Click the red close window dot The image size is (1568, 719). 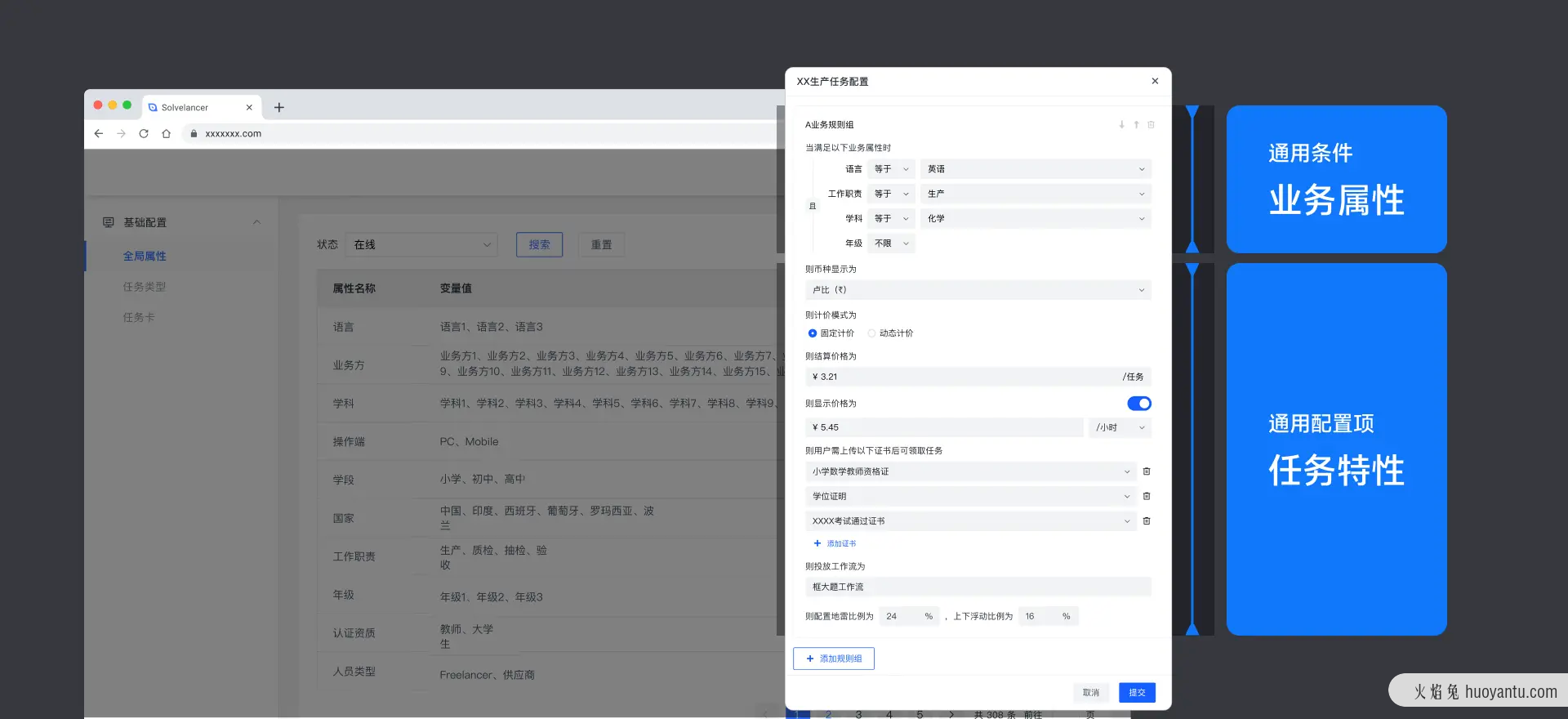pos(98,105)
